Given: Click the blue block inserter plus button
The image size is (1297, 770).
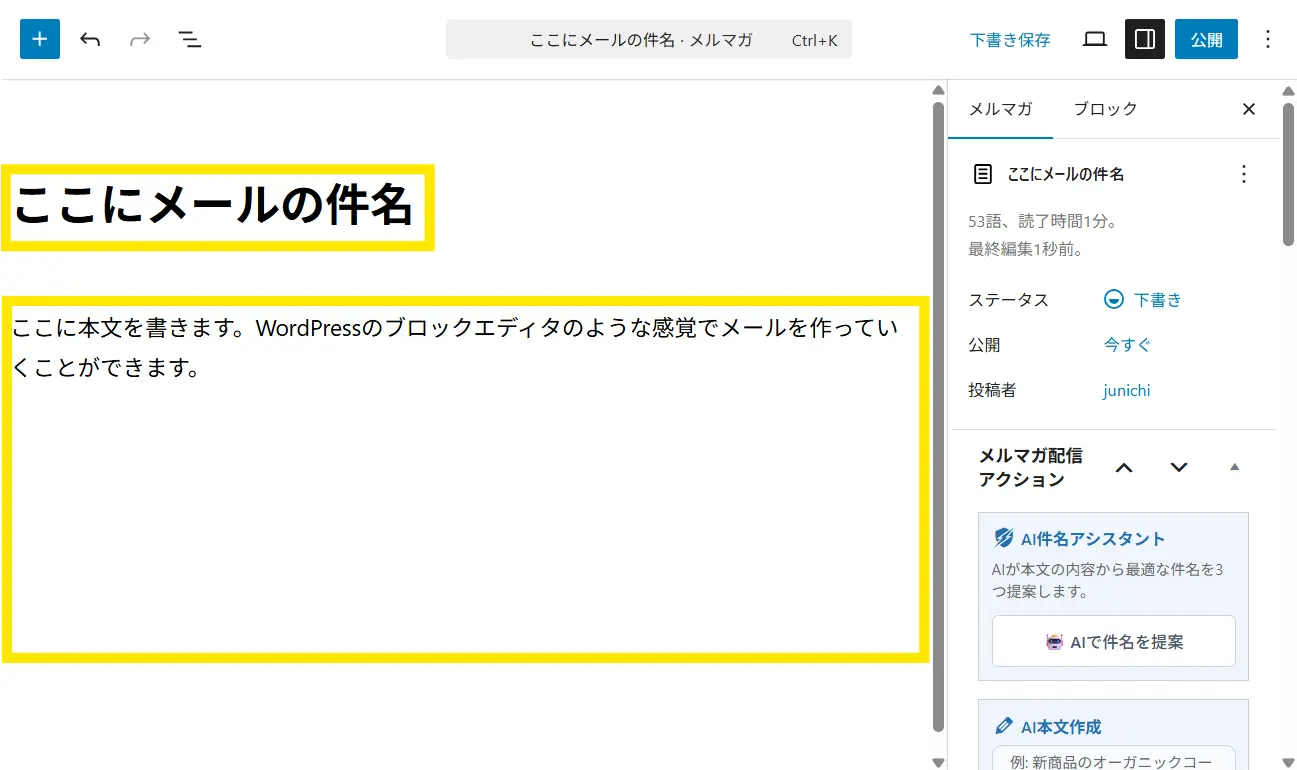Looking at the screenshot, I should tap(40, 39).
